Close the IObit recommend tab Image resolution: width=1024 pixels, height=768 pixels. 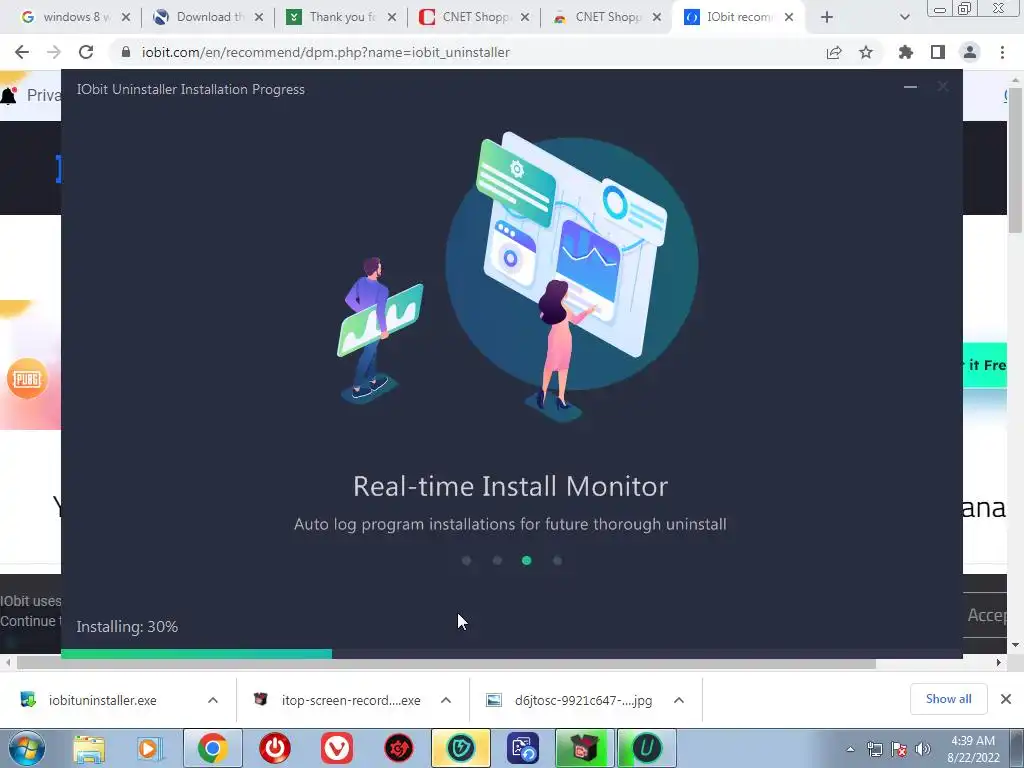tap(789, 17)
